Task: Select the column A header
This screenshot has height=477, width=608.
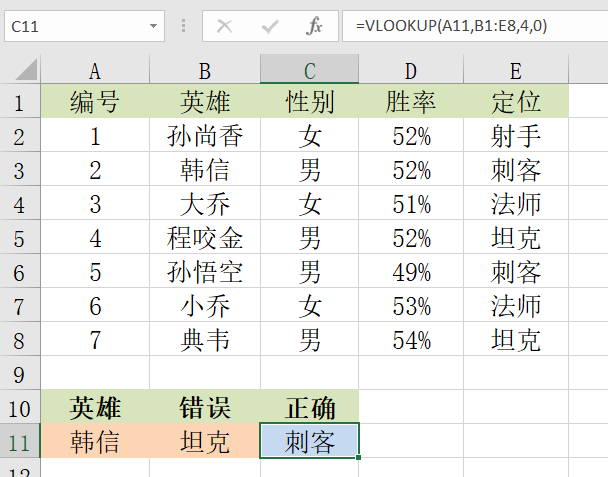Action: (x=95, y=70)
